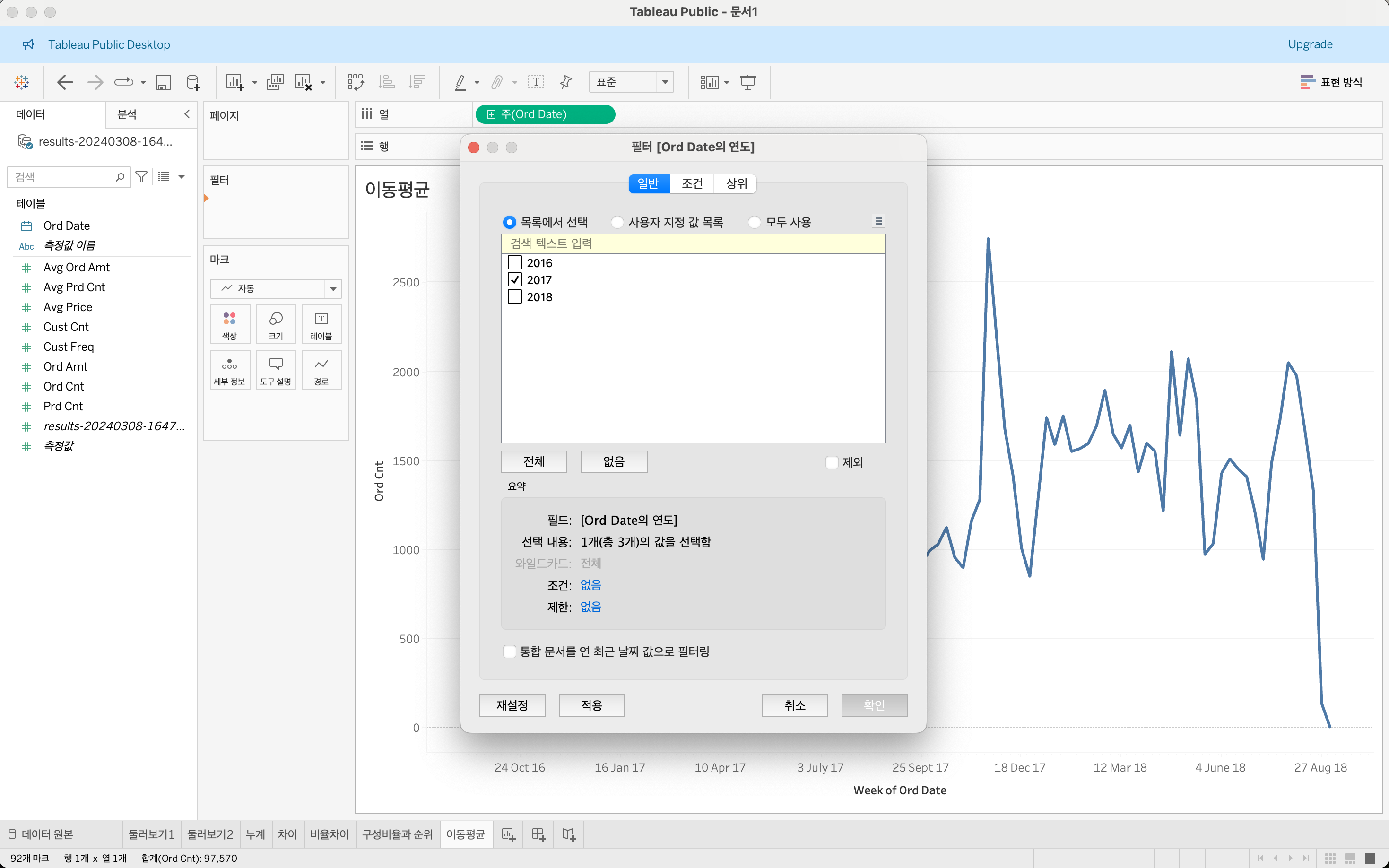Open the 누계 worksheet tab
The width and height of the screenshot is (1389, 868).
click(x=255, y=834)
